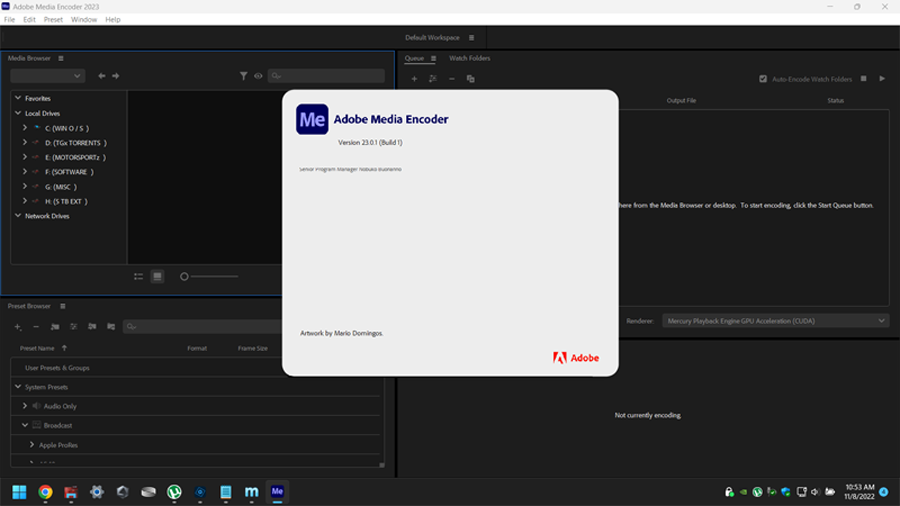
Task: Adjust the thumbnail zoom slider handle
Action: (x=184, y=277)
